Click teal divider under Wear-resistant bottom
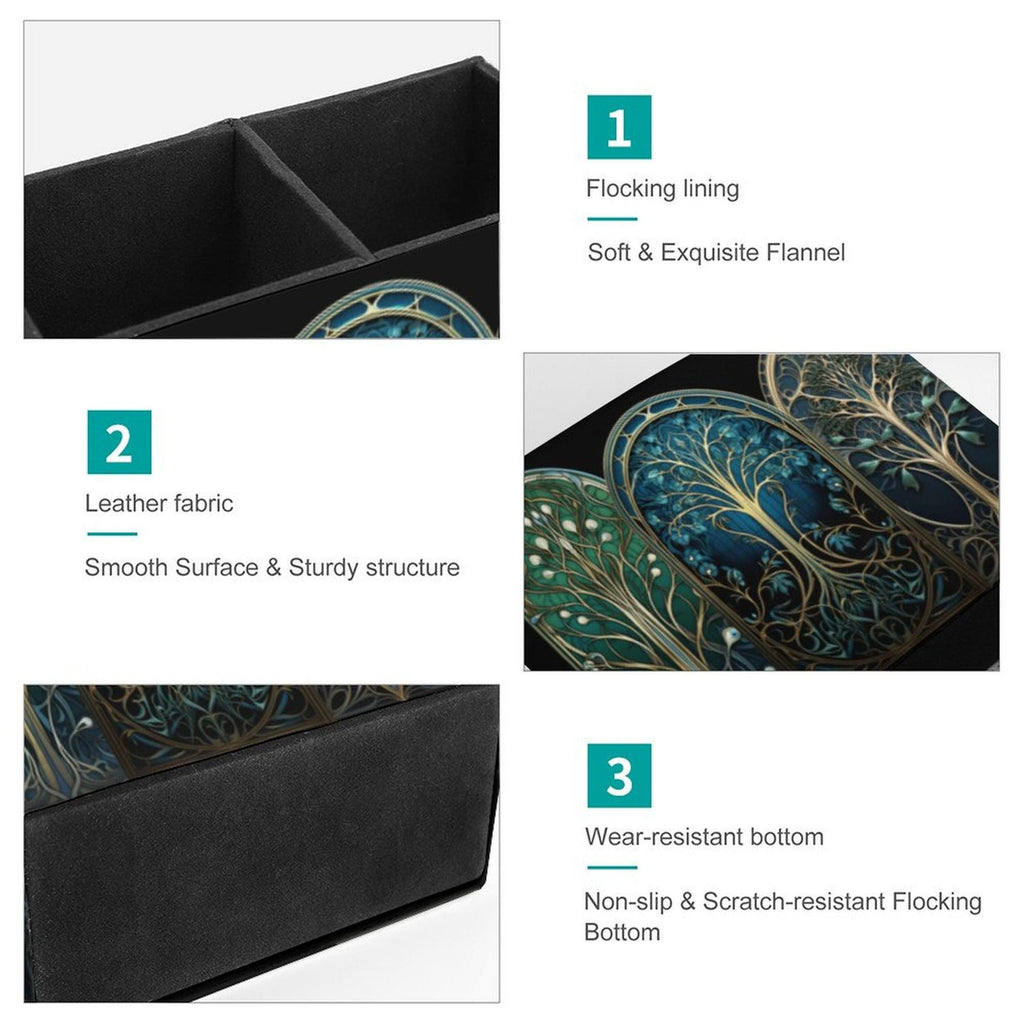 (x=612, y=868)
